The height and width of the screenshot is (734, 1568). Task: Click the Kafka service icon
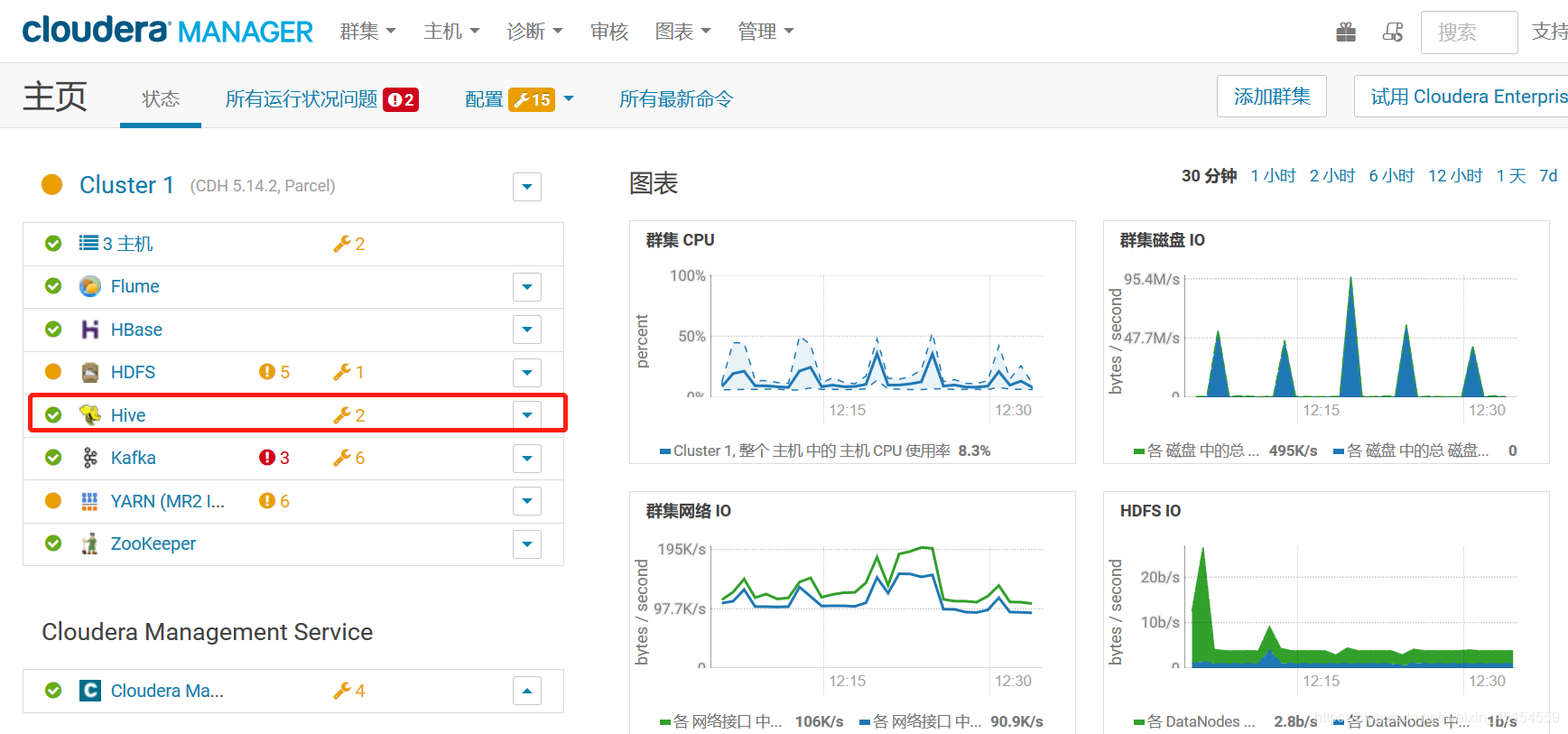click(90, 458)
